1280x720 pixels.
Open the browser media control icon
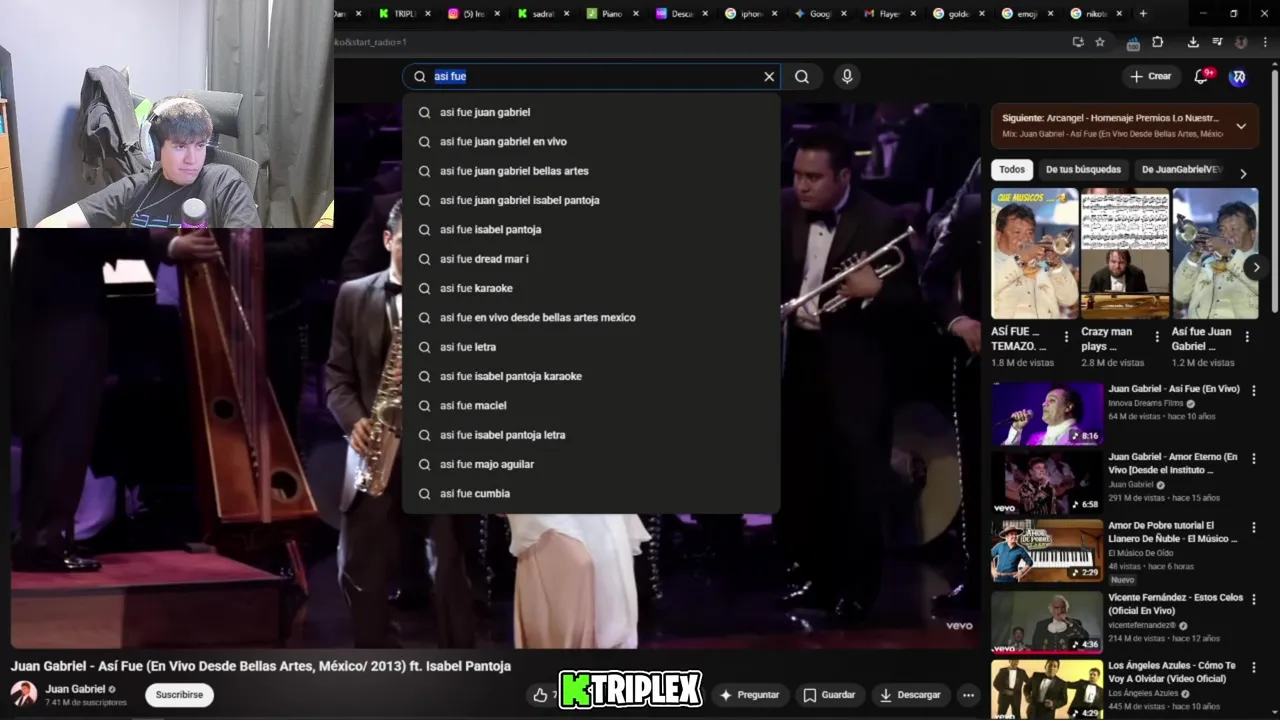tap(1217, 42)
